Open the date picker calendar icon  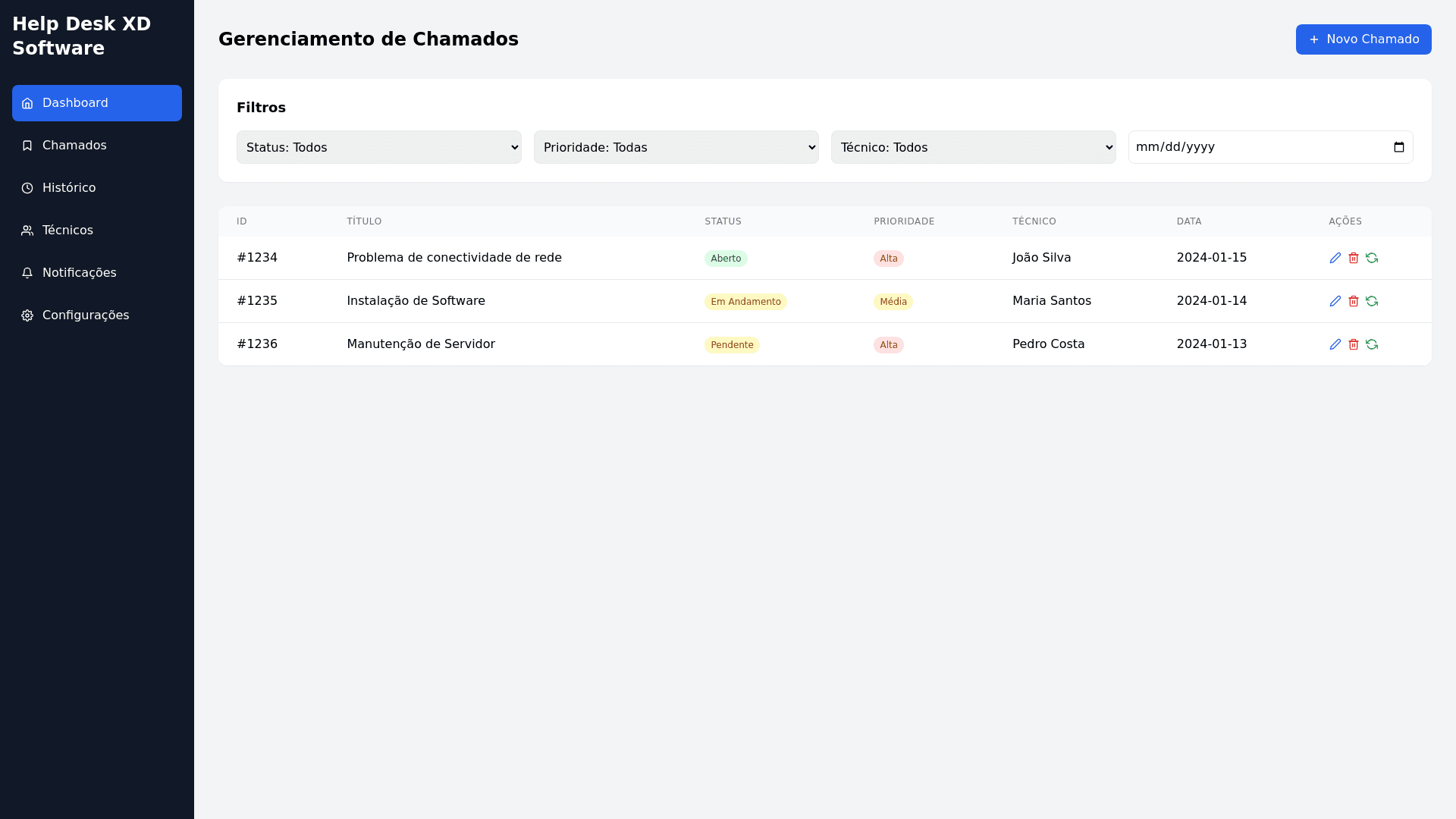click(1399, 147)
